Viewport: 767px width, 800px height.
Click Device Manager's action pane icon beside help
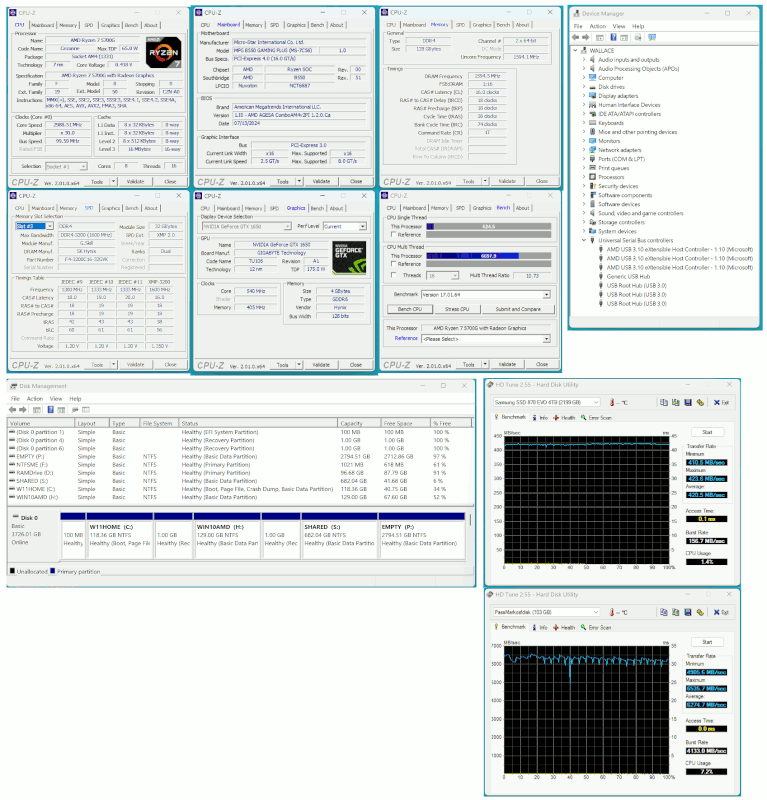pos(624,37)
